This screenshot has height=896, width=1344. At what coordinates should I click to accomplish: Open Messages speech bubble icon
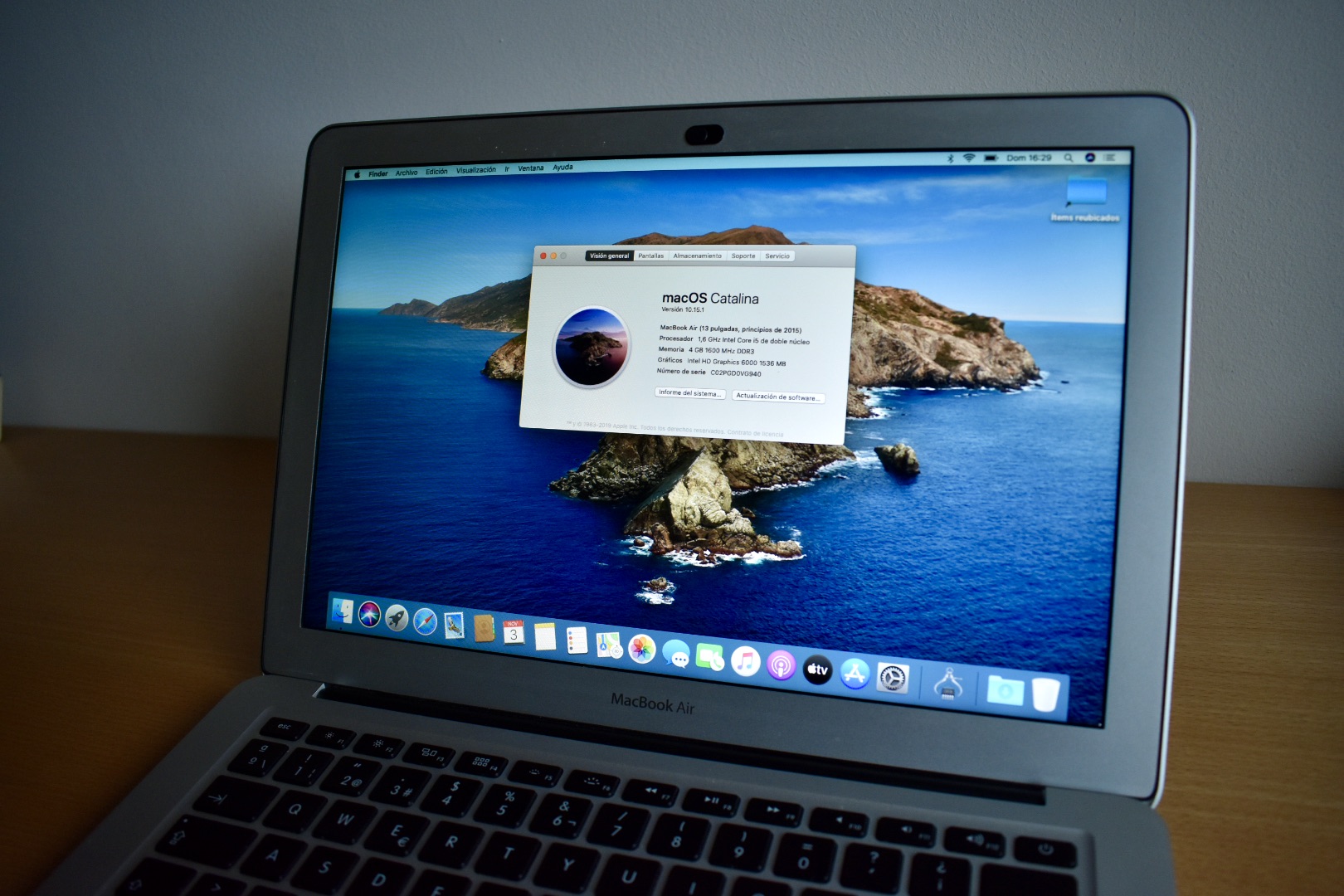coord(676,654)
